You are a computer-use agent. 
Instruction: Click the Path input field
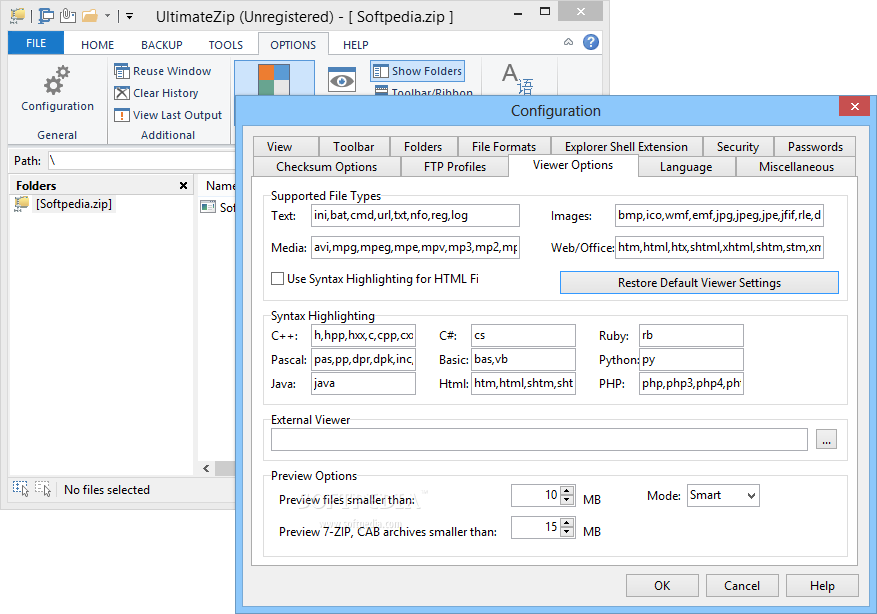pyautogui.click(x=141, y=161)
